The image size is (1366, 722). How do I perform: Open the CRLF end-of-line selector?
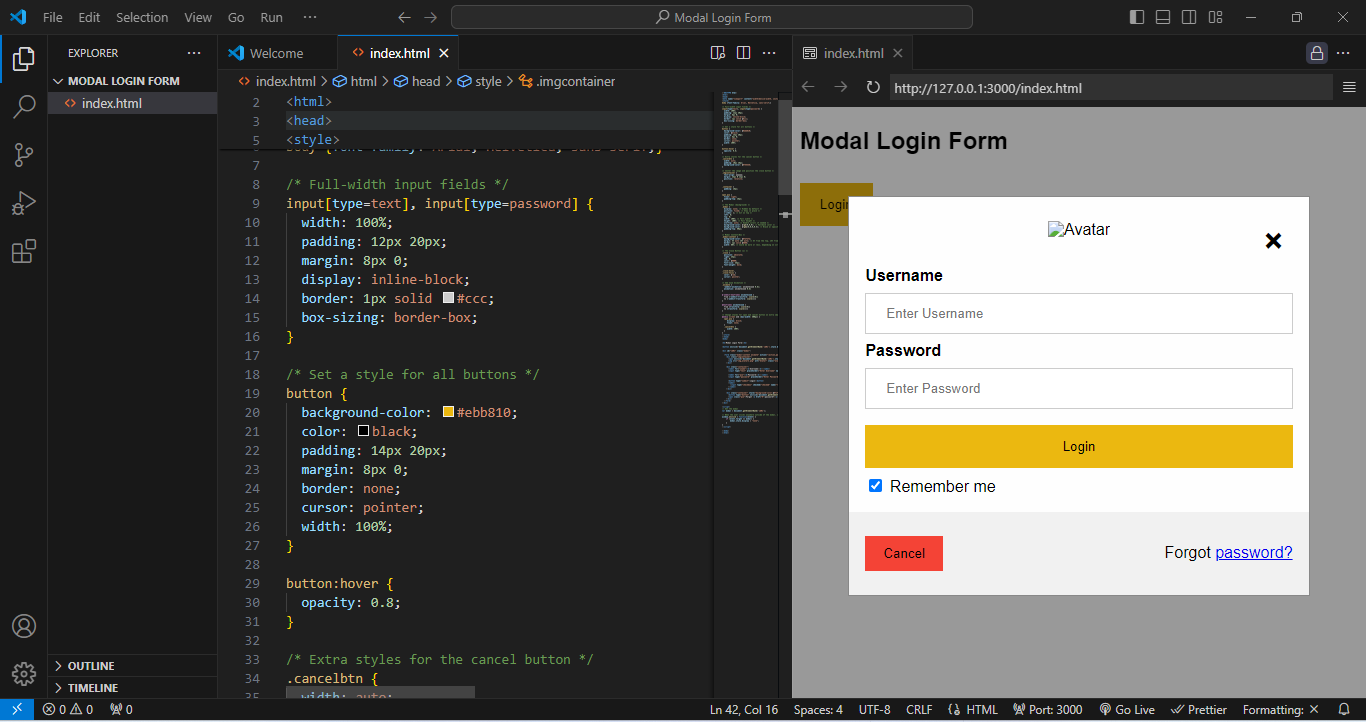(x=919, y=710)
